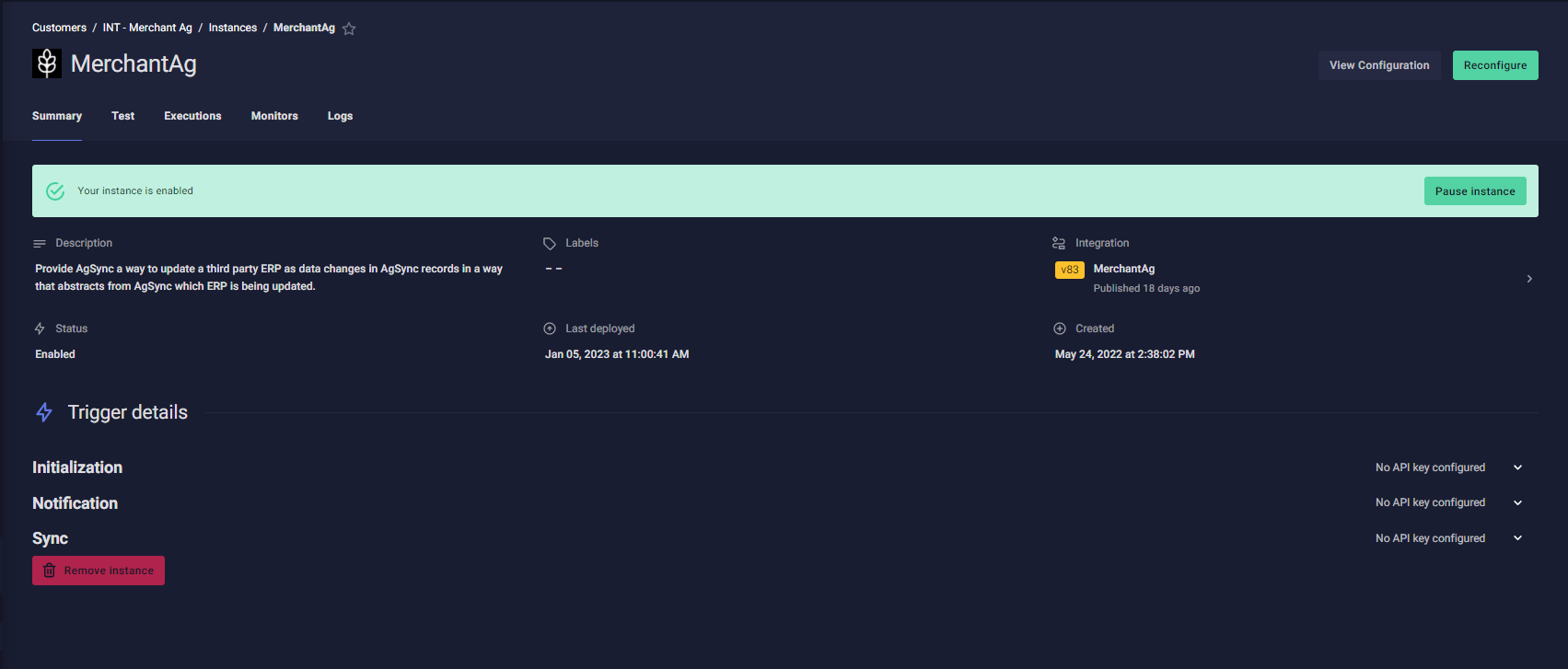1568x669 pixels.
Task: Click the red Remove instance button
Action: [99, 571]
